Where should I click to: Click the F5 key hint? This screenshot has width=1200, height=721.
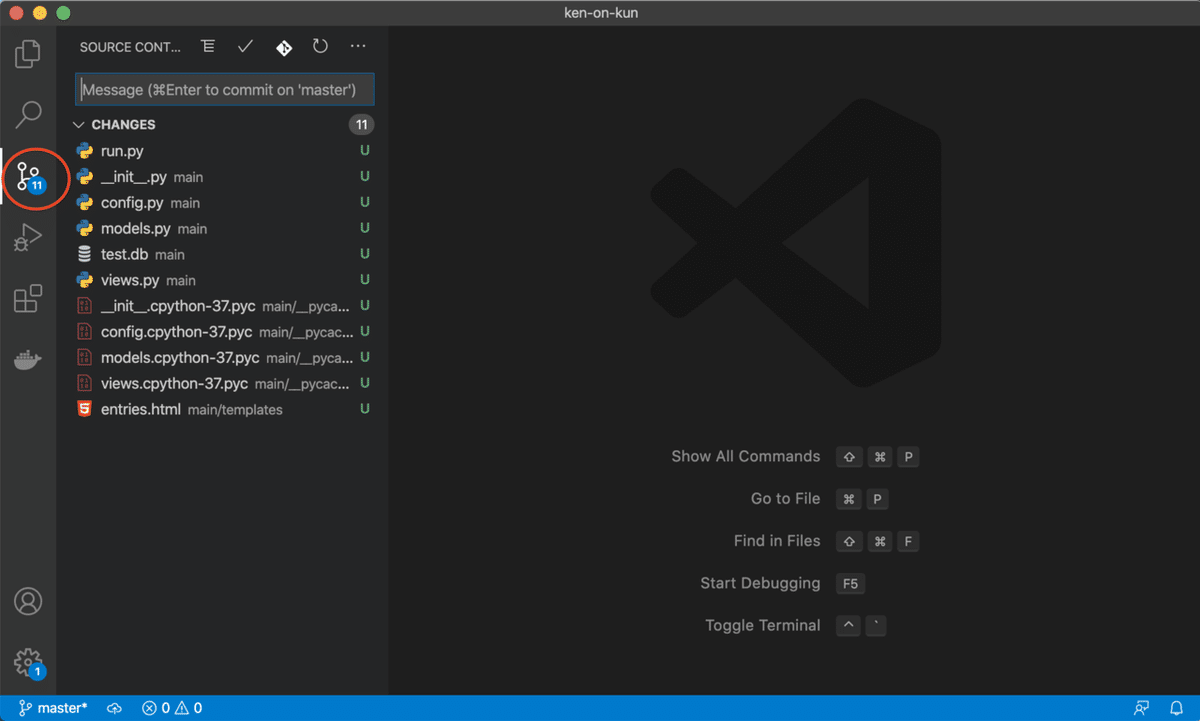pos(850,583)
